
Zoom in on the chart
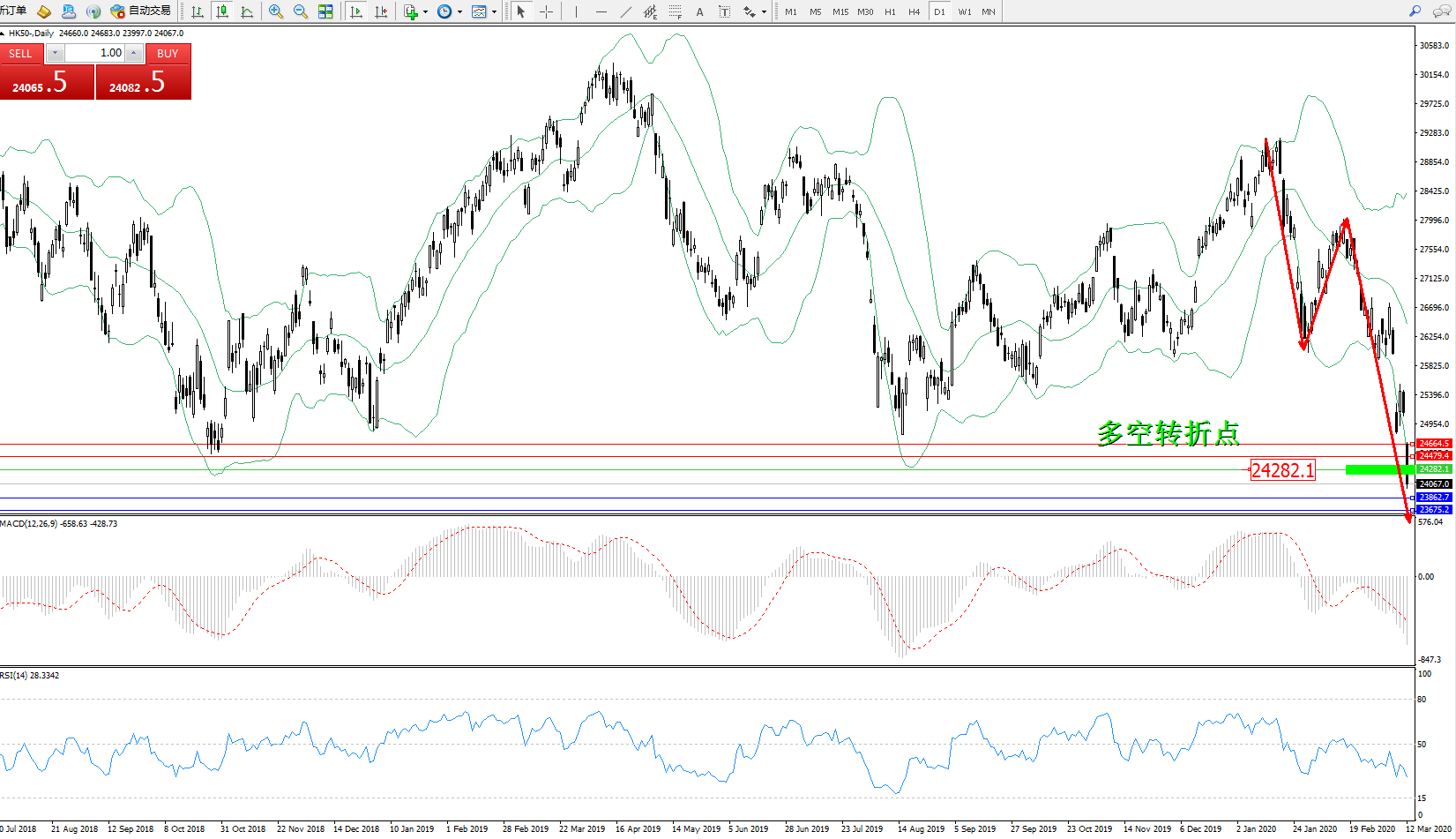click(276, 11)
